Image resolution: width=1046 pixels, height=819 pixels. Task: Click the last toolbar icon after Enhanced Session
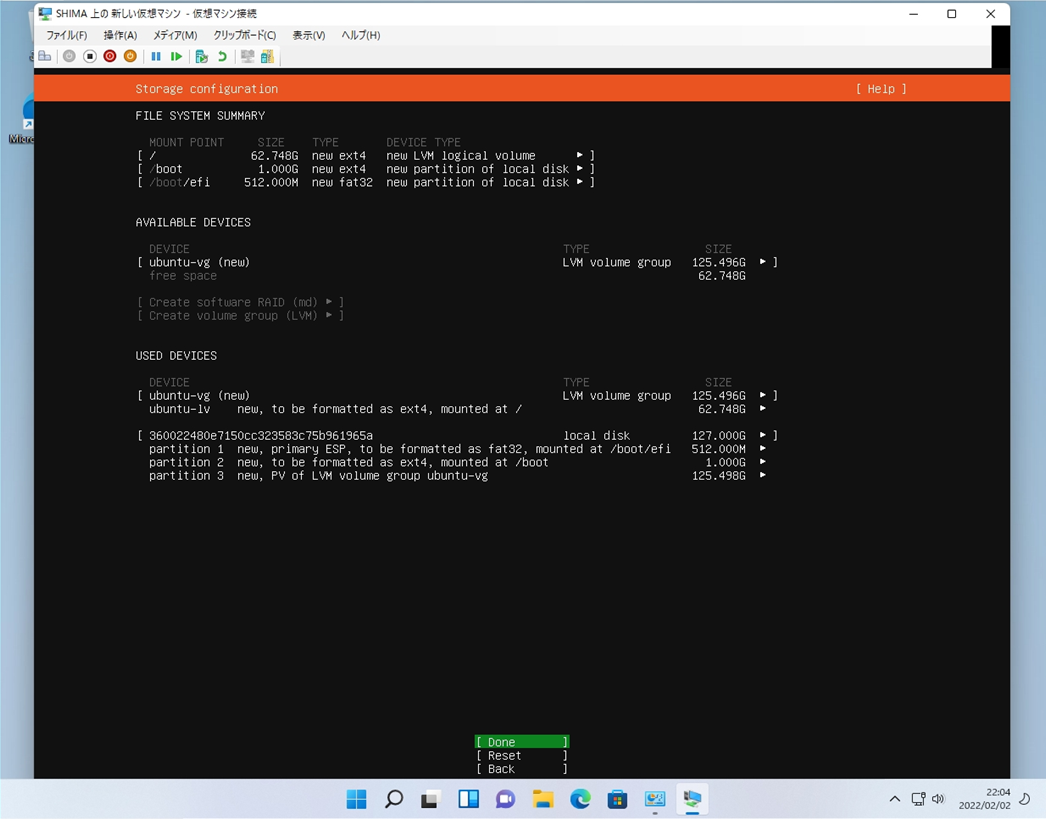[268, 57]
